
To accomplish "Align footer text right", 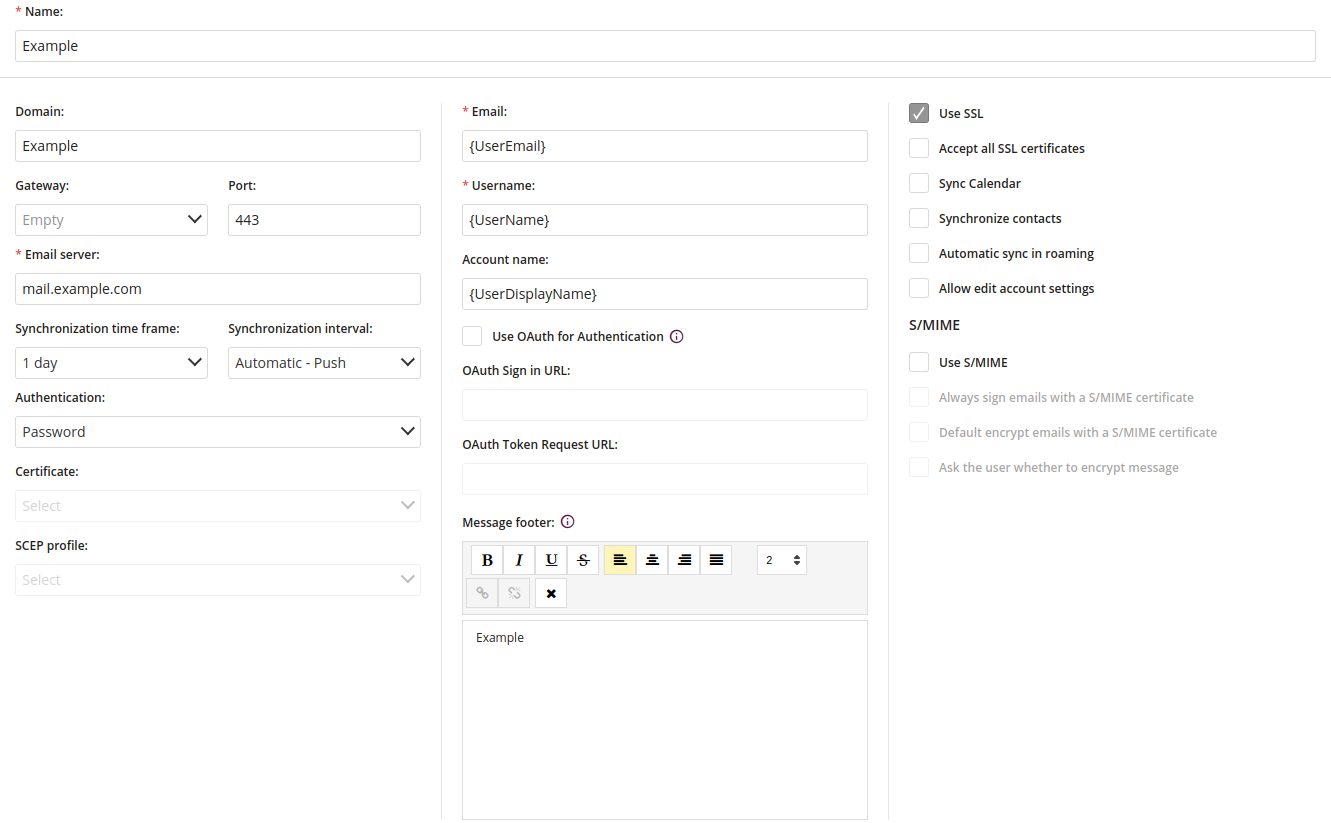I will 684,560.
